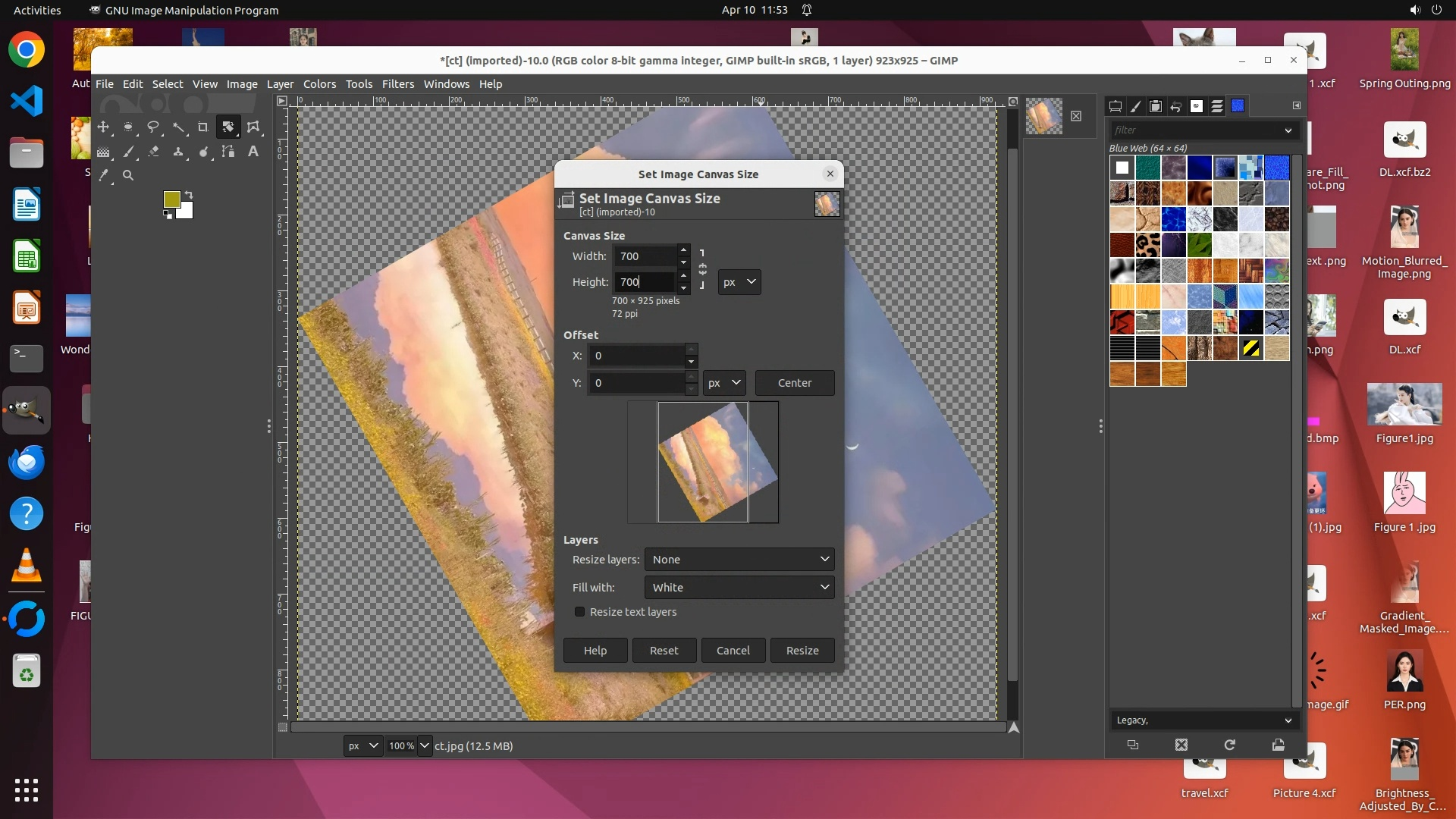Image resolution: width=1456 pixels, height=819 pixels.
Task: Swap foreground and background colors arrow
Action: click(x=189, y=195)
